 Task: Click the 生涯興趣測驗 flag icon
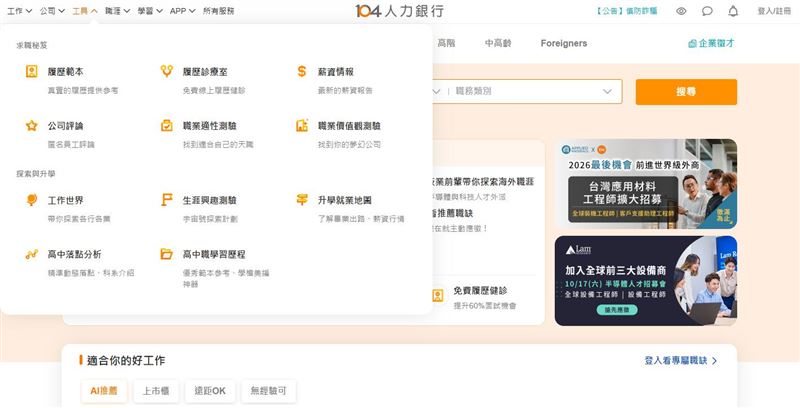[166, 200]
